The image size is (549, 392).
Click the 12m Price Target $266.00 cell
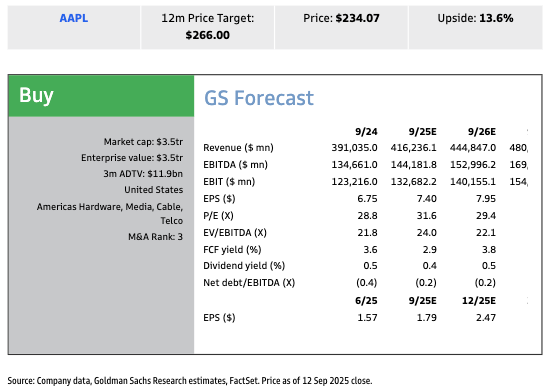(x=208, y=27)
